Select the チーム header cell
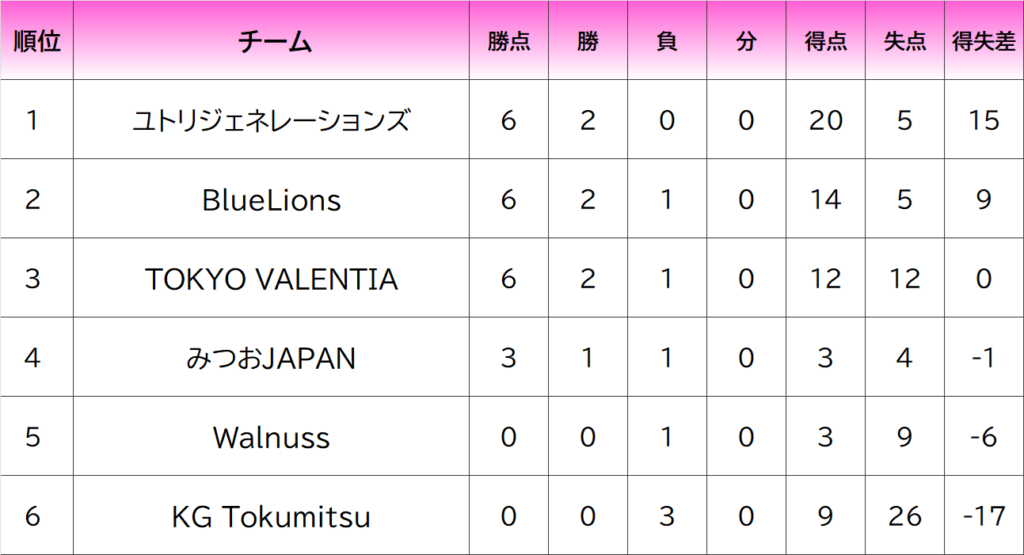The image size is (1024, 555). coord(271,40)
